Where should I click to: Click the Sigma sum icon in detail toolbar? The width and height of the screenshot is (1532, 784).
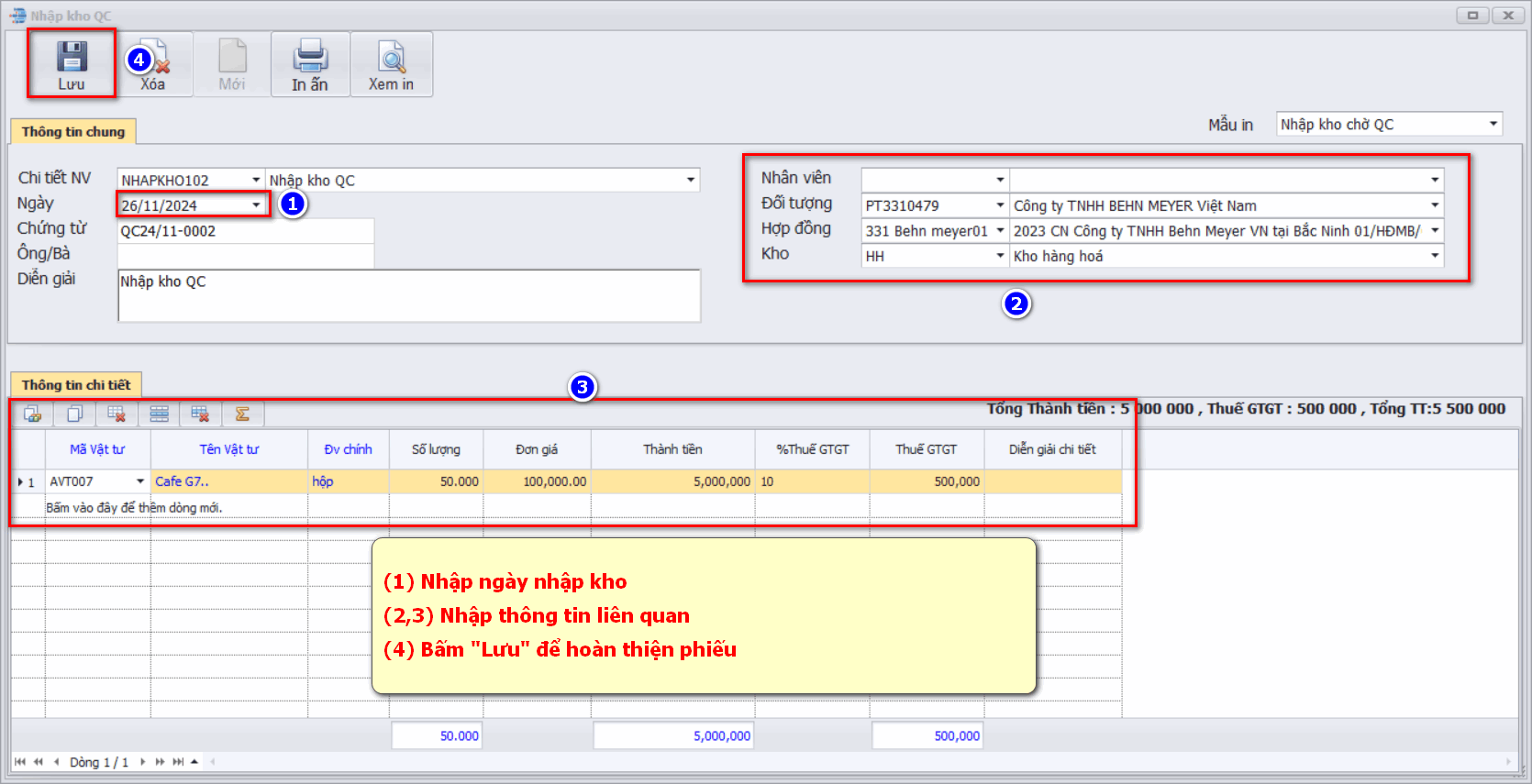pyautogui.click(x=242, y=414)
